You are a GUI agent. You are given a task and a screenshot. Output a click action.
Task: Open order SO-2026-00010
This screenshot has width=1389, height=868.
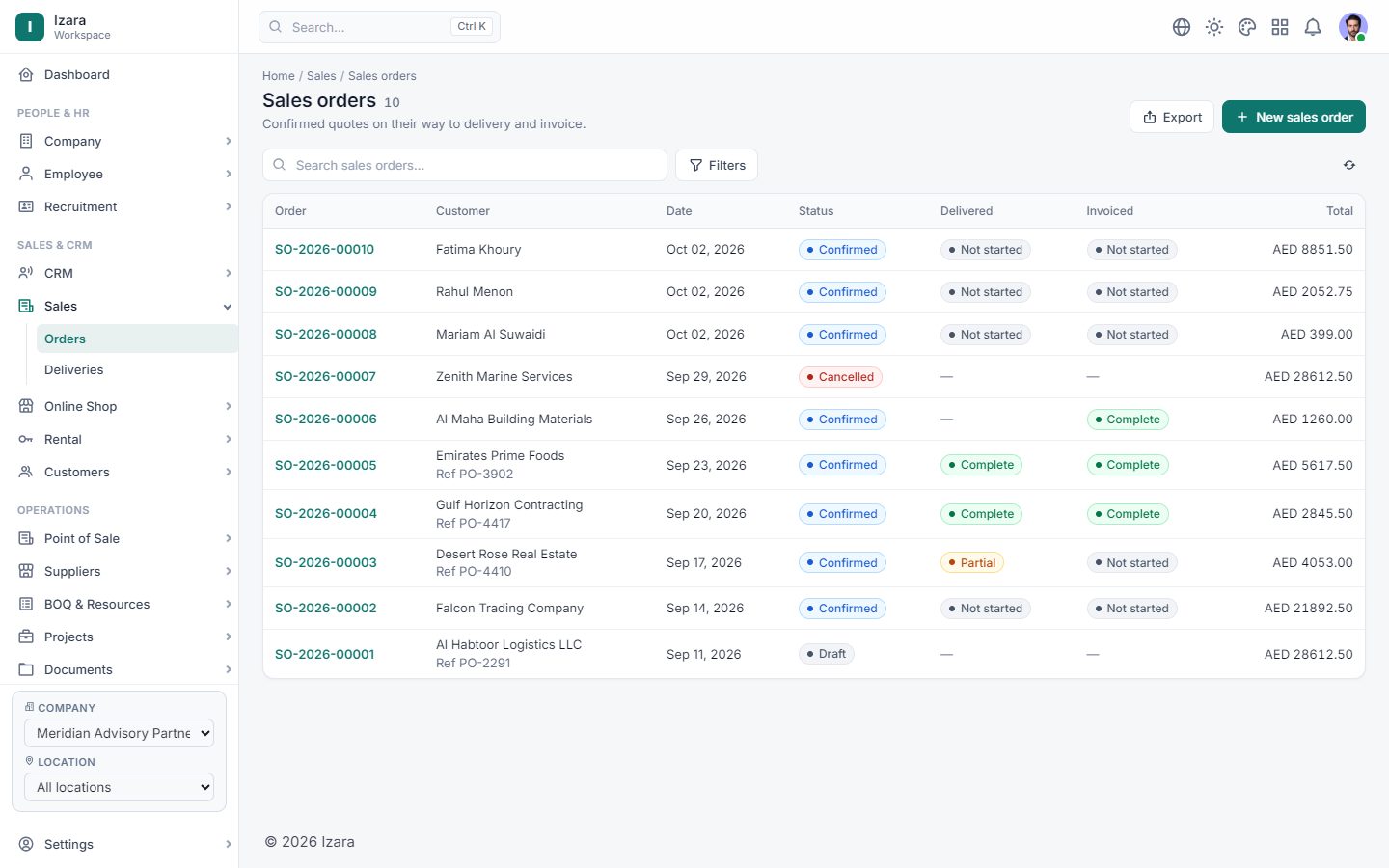coord(324,249)
